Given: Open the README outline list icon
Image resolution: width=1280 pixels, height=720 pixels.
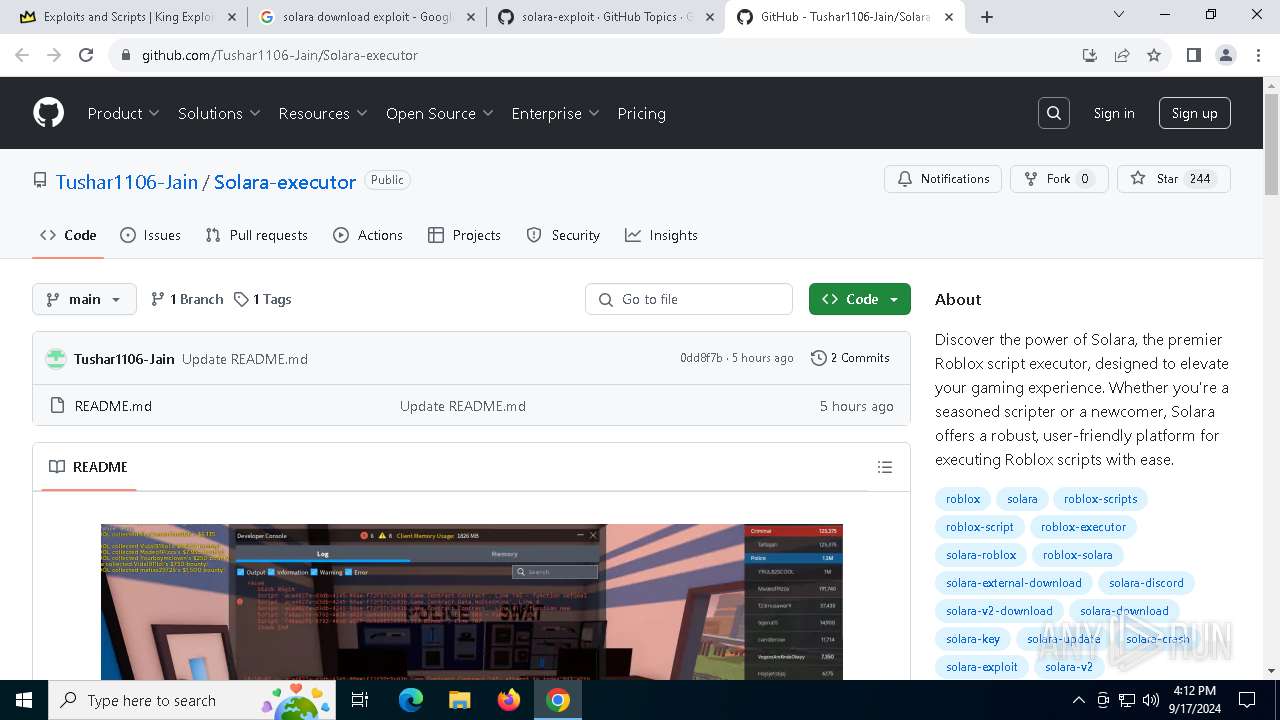Looking at the screenshot, I should pos(884,467).
